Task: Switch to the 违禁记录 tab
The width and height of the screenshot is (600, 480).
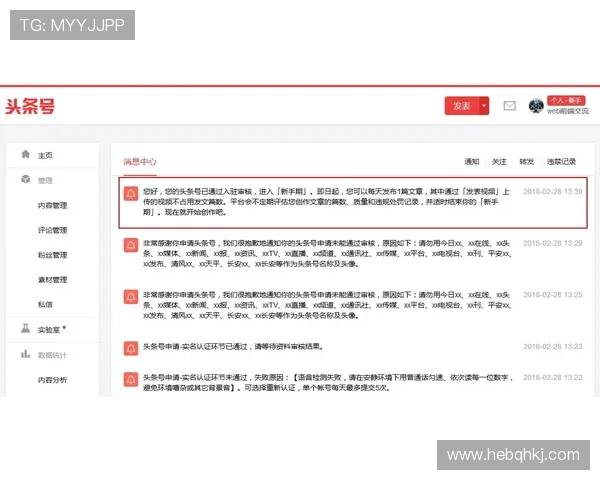Action: pos(561,162)
